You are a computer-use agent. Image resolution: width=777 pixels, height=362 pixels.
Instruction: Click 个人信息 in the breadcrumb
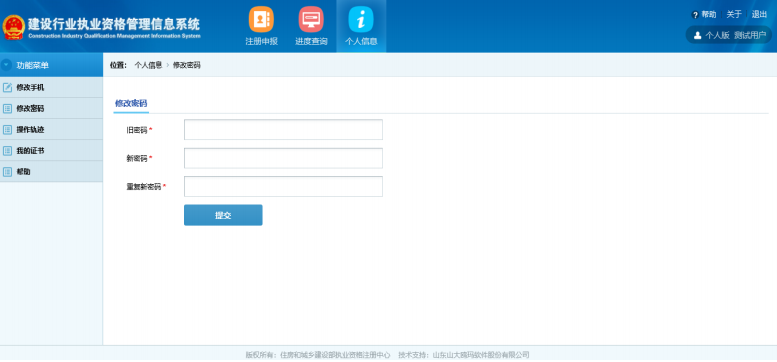pos(148,65)
